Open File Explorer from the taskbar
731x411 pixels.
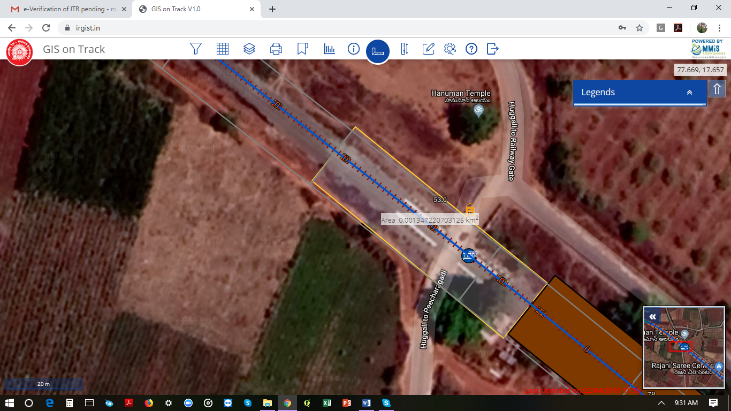267,403
